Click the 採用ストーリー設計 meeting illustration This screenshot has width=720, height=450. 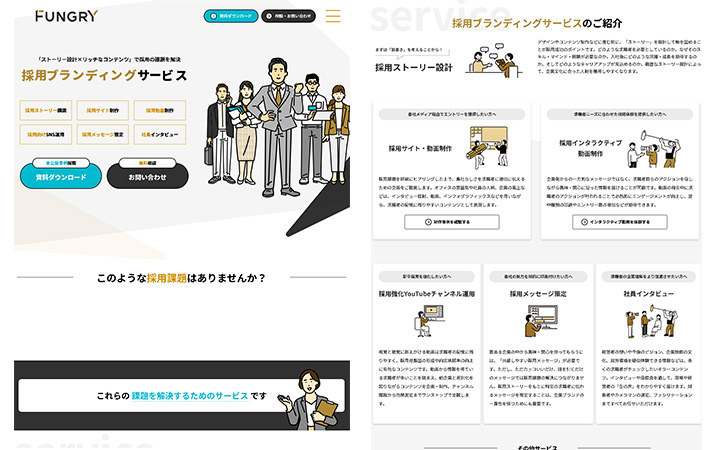pos(494,60)
